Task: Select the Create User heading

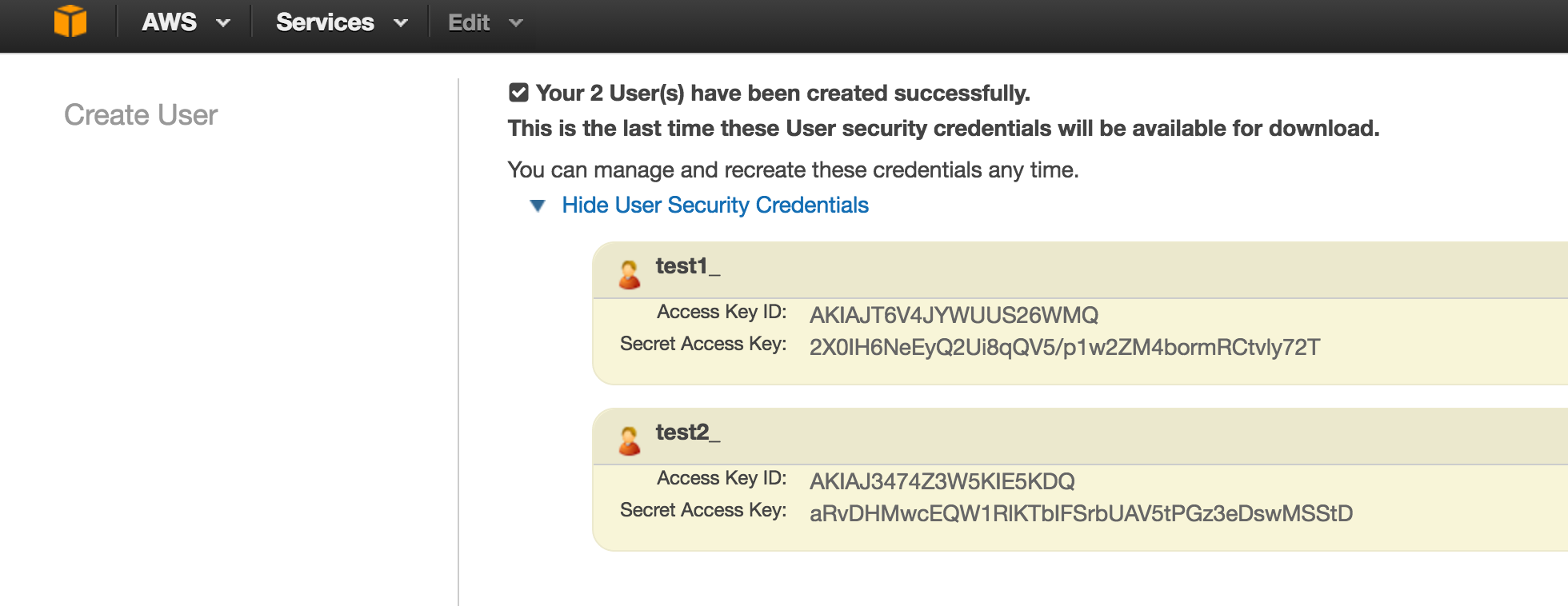Action: click(141, 115)
